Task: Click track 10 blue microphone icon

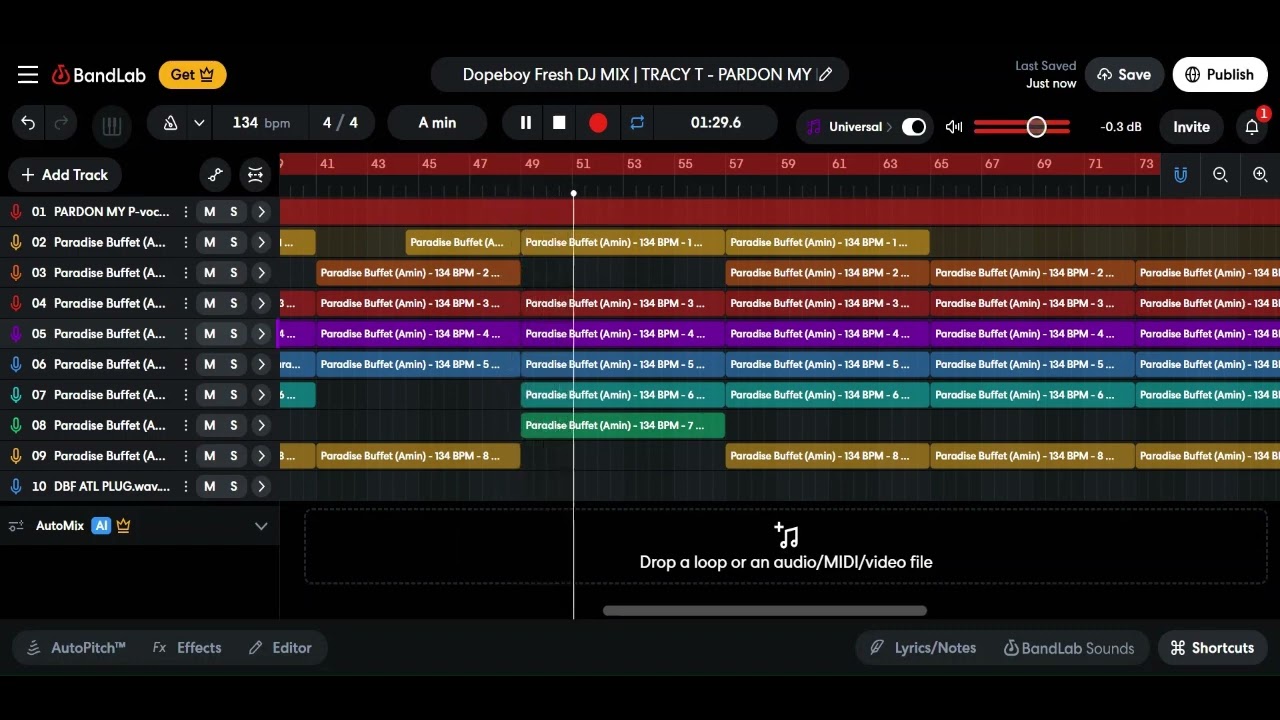Action: (16, 486)
